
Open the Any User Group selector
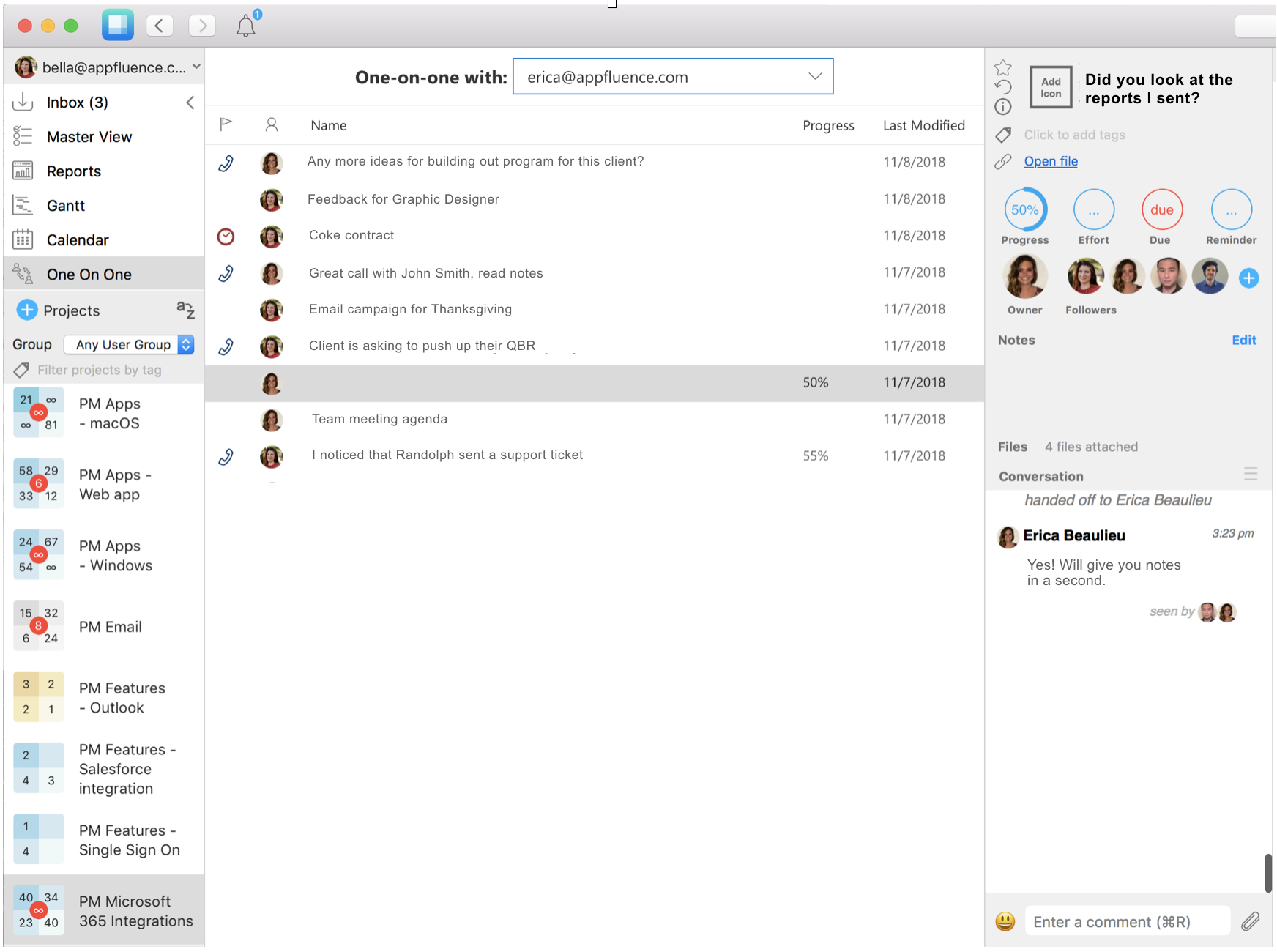tap(129, 344)
